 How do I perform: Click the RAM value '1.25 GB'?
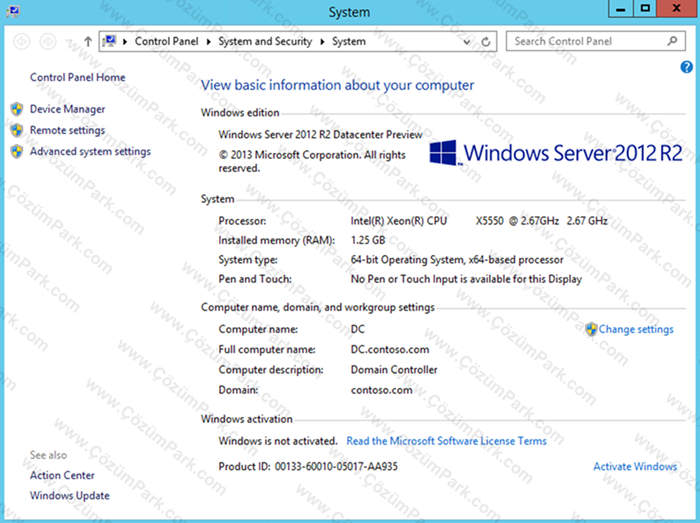(368, 241)
